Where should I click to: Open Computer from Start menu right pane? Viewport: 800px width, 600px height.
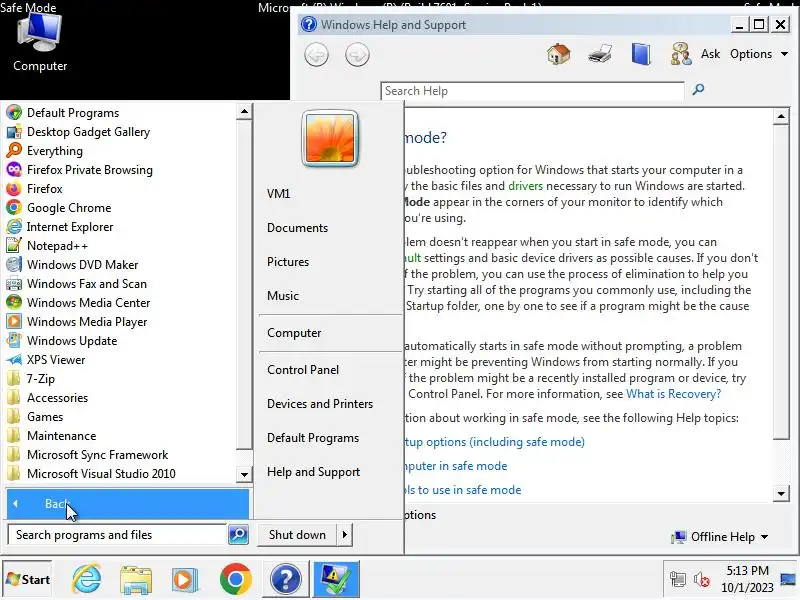[x=294, y=333]
